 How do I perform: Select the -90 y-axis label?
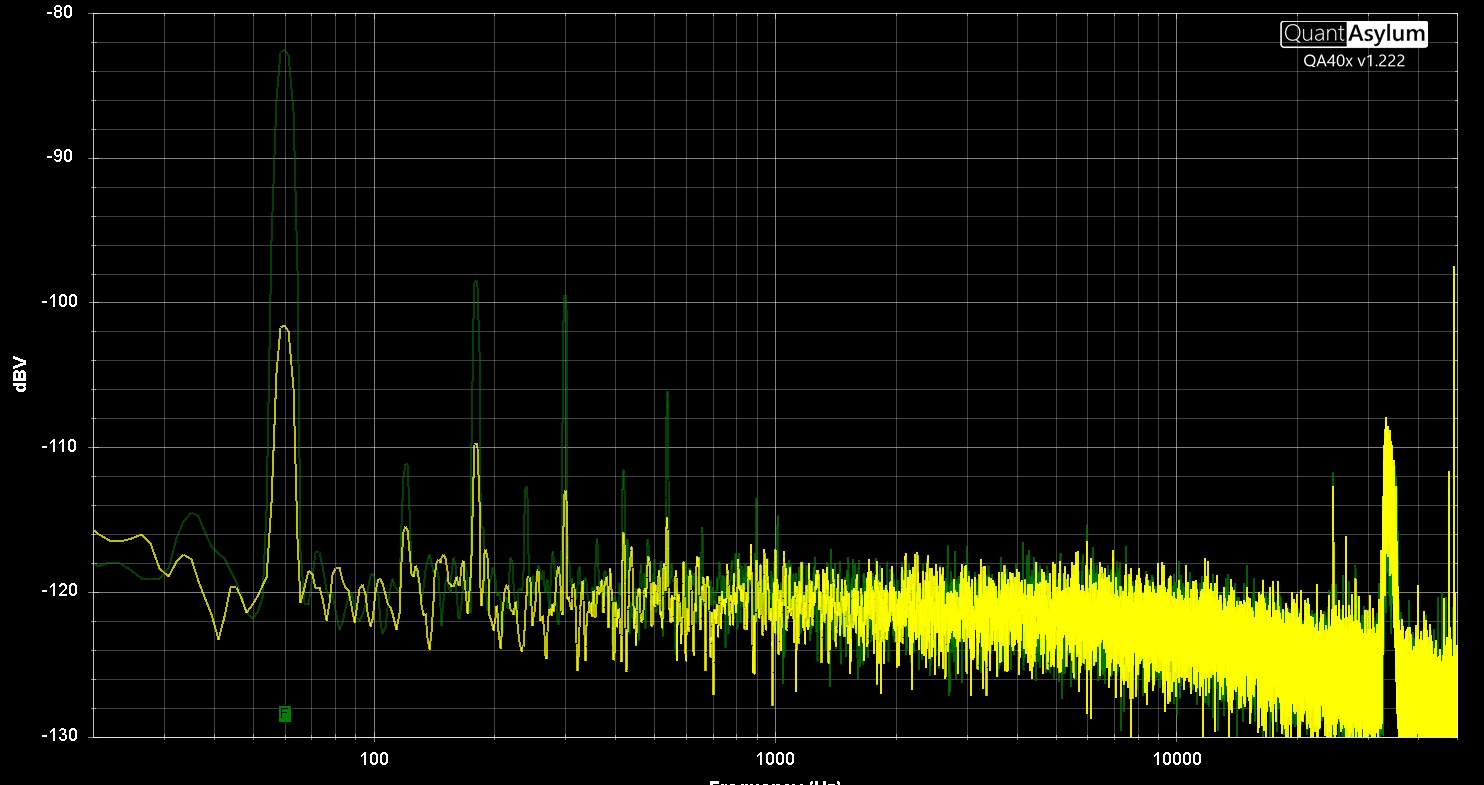[x=59, y=158]
